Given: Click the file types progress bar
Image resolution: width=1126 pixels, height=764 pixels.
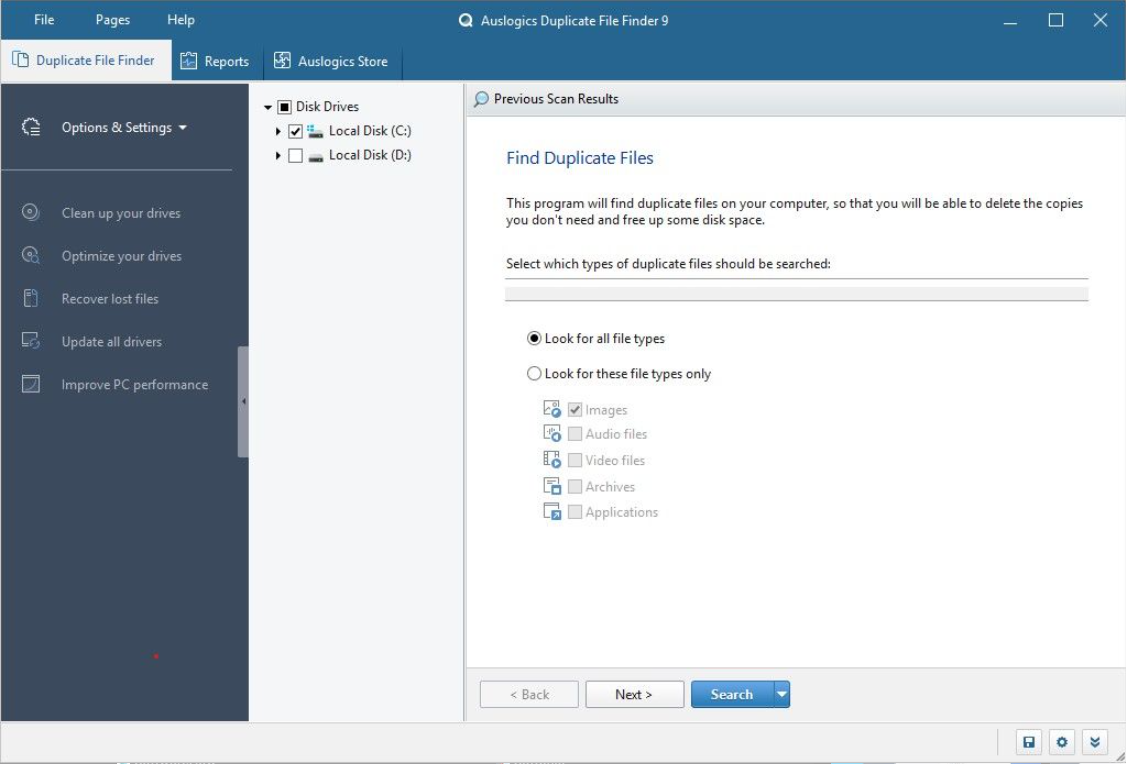Looking at the screenshot, I should pos(795,292).
